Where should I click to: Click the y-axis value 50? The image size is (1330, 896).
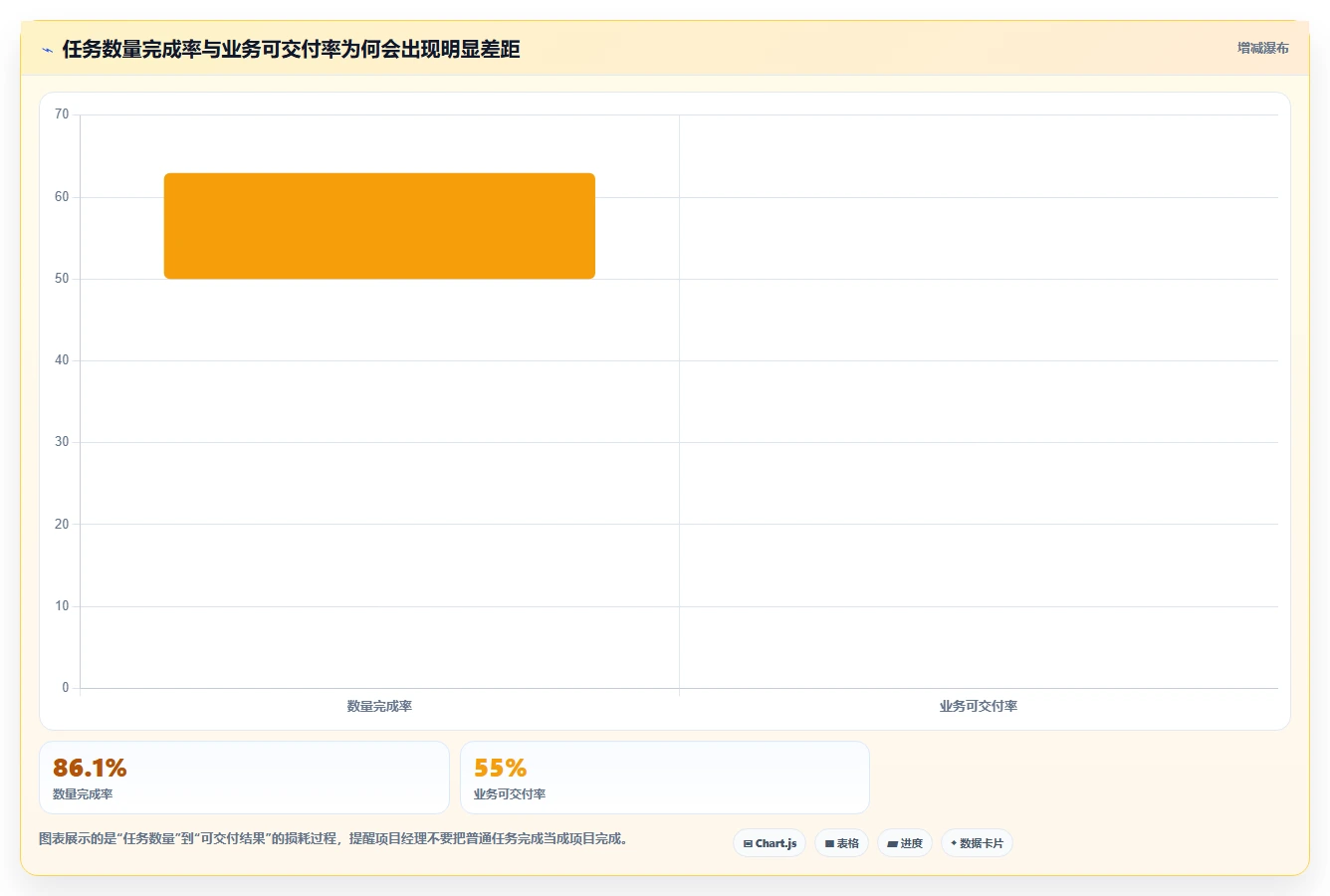coord(62,279)
